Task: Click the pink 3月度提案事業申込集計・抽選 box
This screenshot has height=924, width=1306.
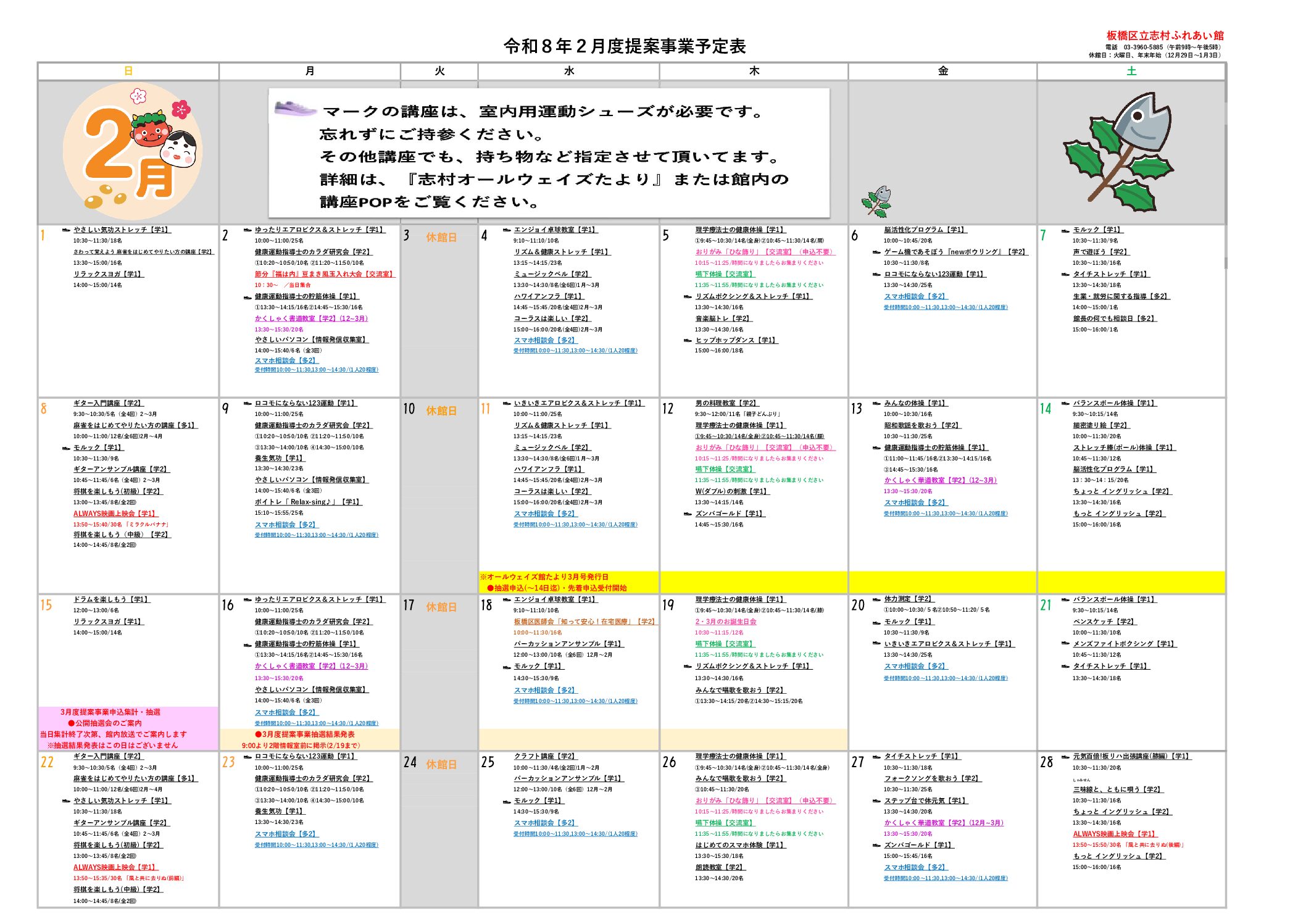Action: [110, 712]
